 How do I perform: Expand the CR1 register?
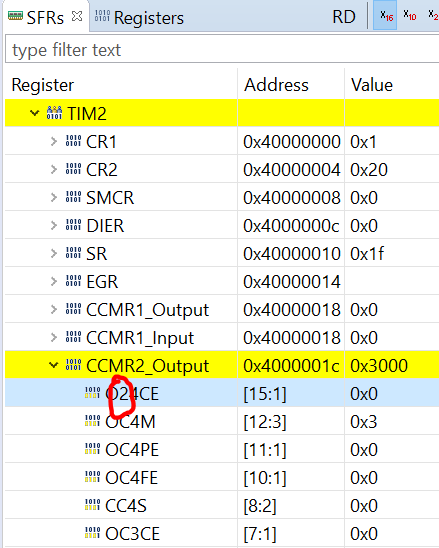(x=53, y=142)
